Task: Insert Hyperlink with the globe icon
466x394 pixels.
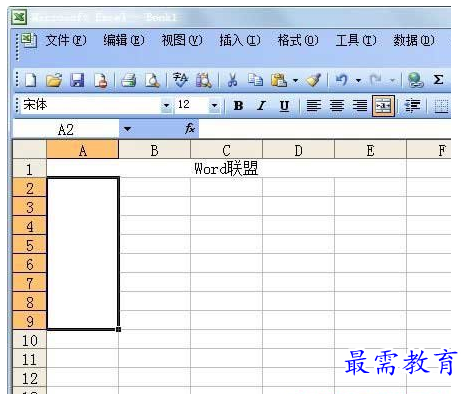Action: 415,80
